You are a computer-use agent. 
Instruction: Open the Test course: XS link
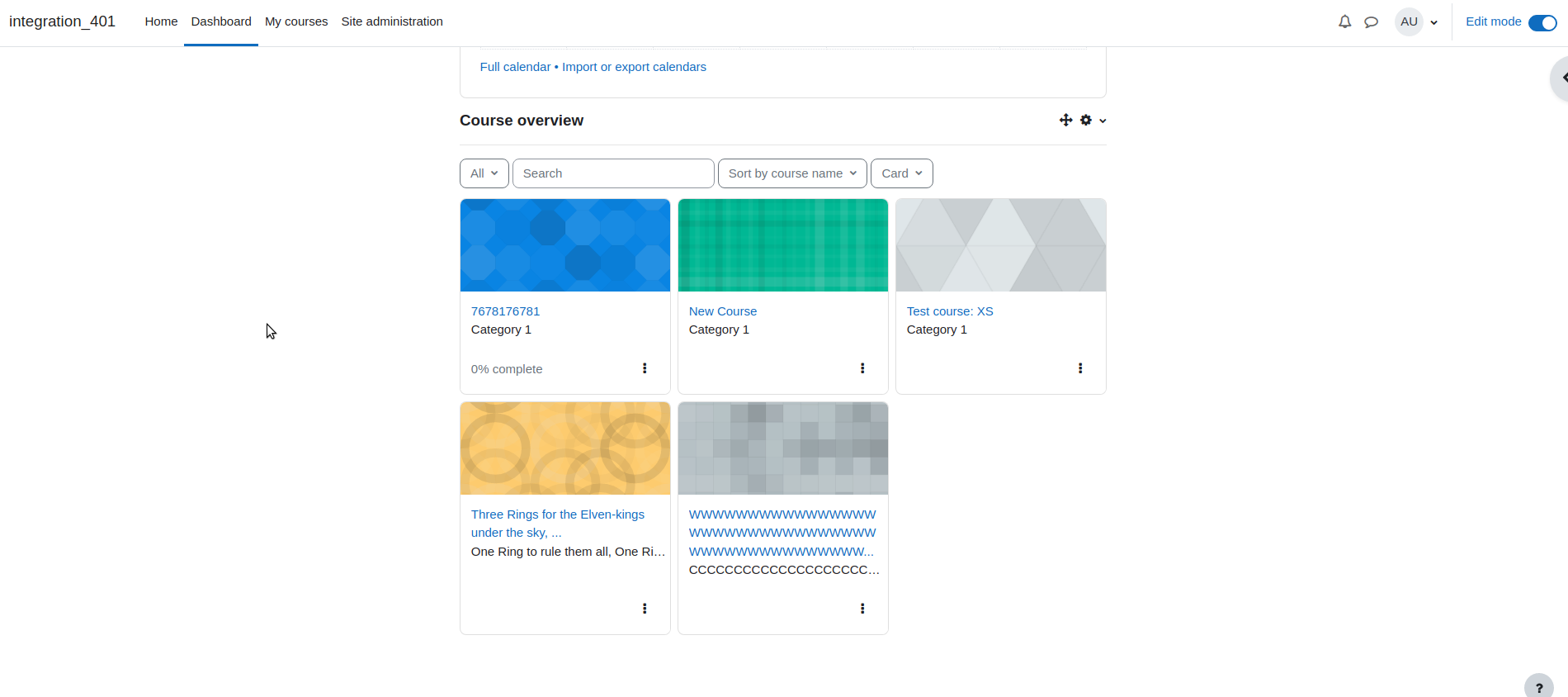tap(950, 311)
